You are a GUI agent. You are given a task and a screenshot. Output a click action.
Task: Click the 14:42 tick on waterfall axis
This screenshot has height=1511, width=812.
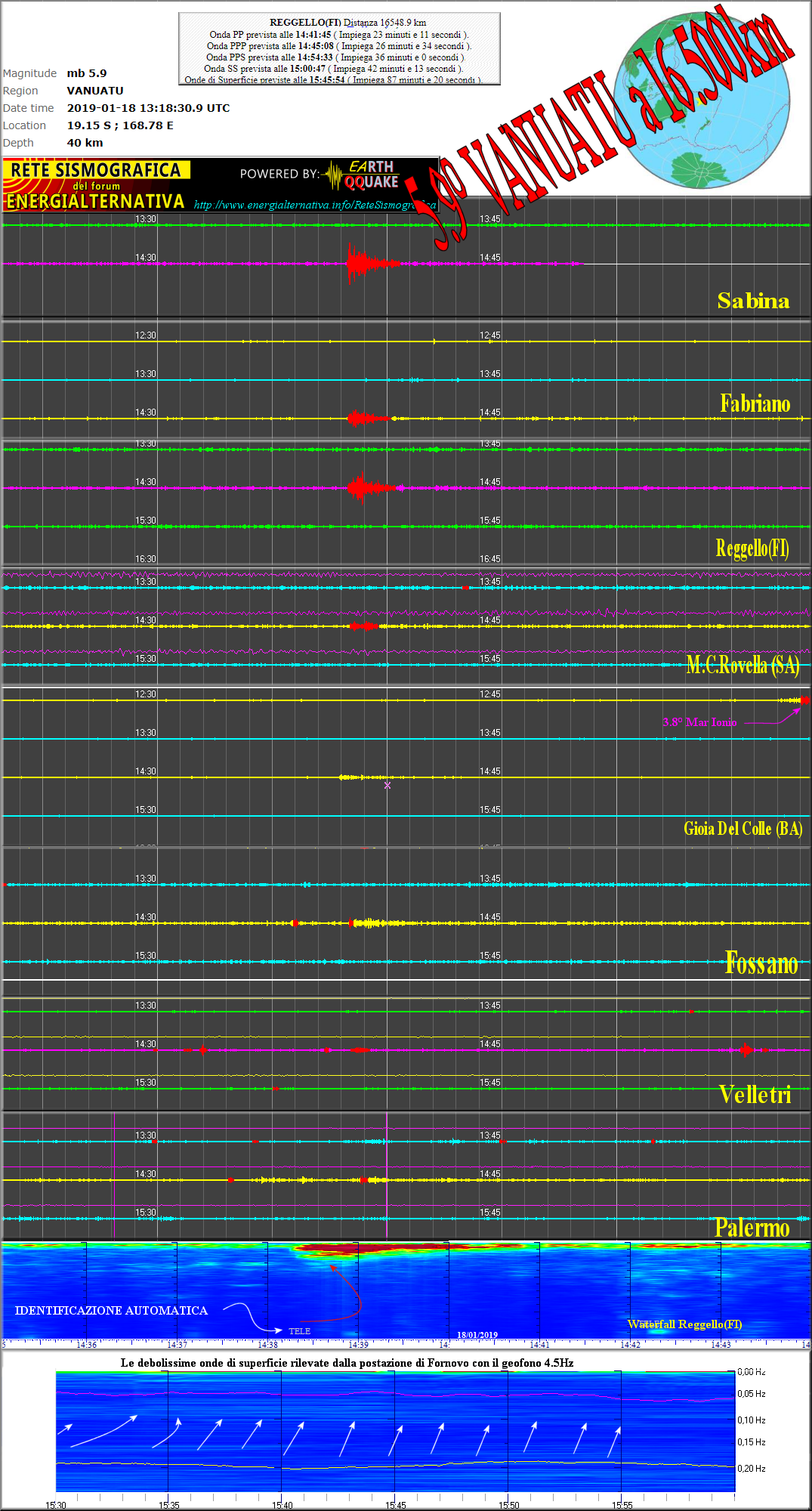click(x=630, y=1345)
